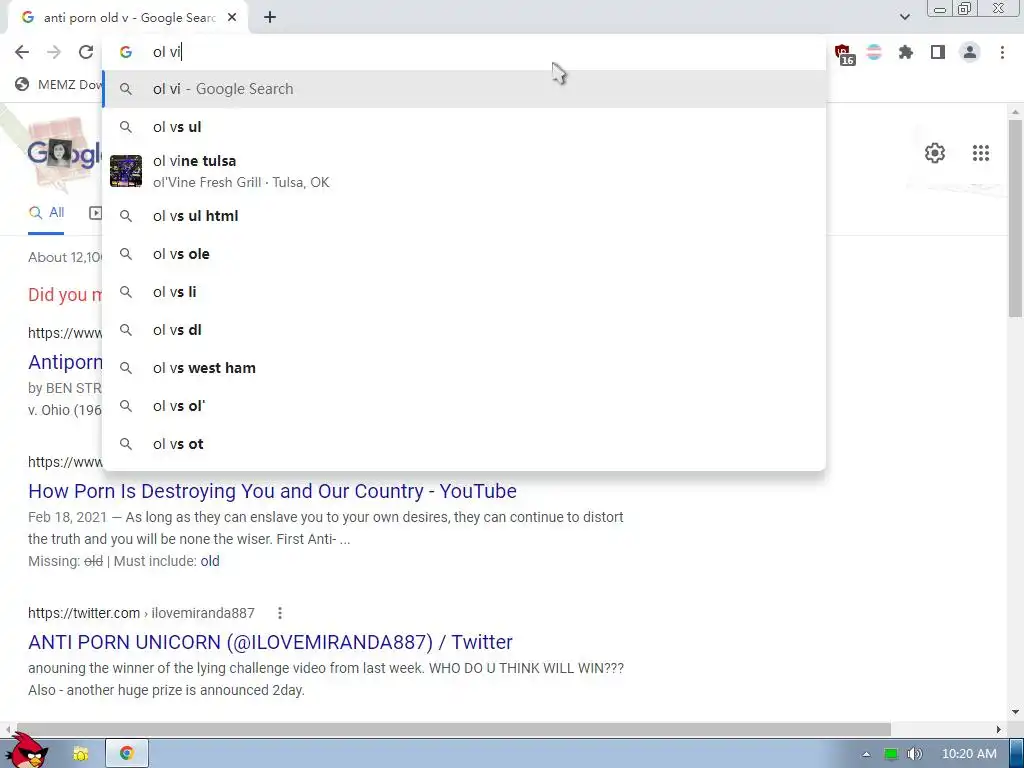The width and height of the screenshot is (1024, 768).
Task: Click the ol'Vine Fresh Grill thumbnail
Action: [125, 171]
